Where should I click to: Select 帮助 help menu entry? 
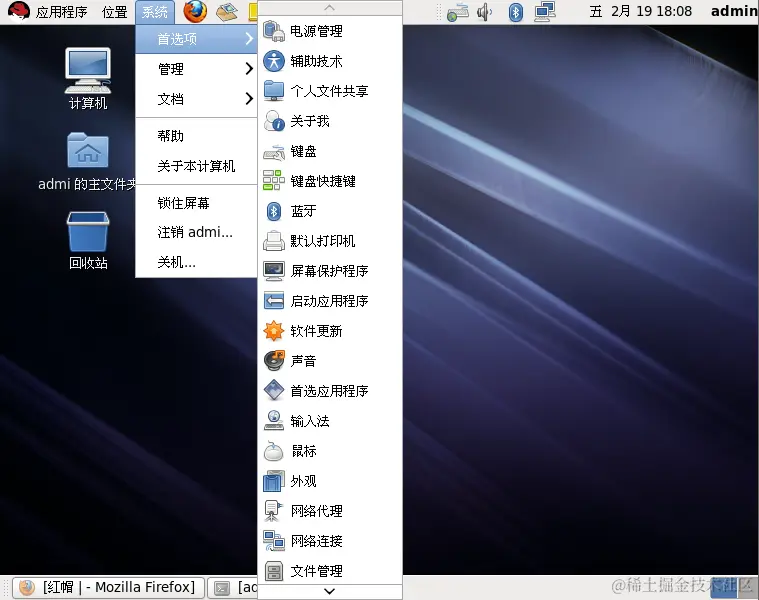pyautogui.click(x=196, y=136)
